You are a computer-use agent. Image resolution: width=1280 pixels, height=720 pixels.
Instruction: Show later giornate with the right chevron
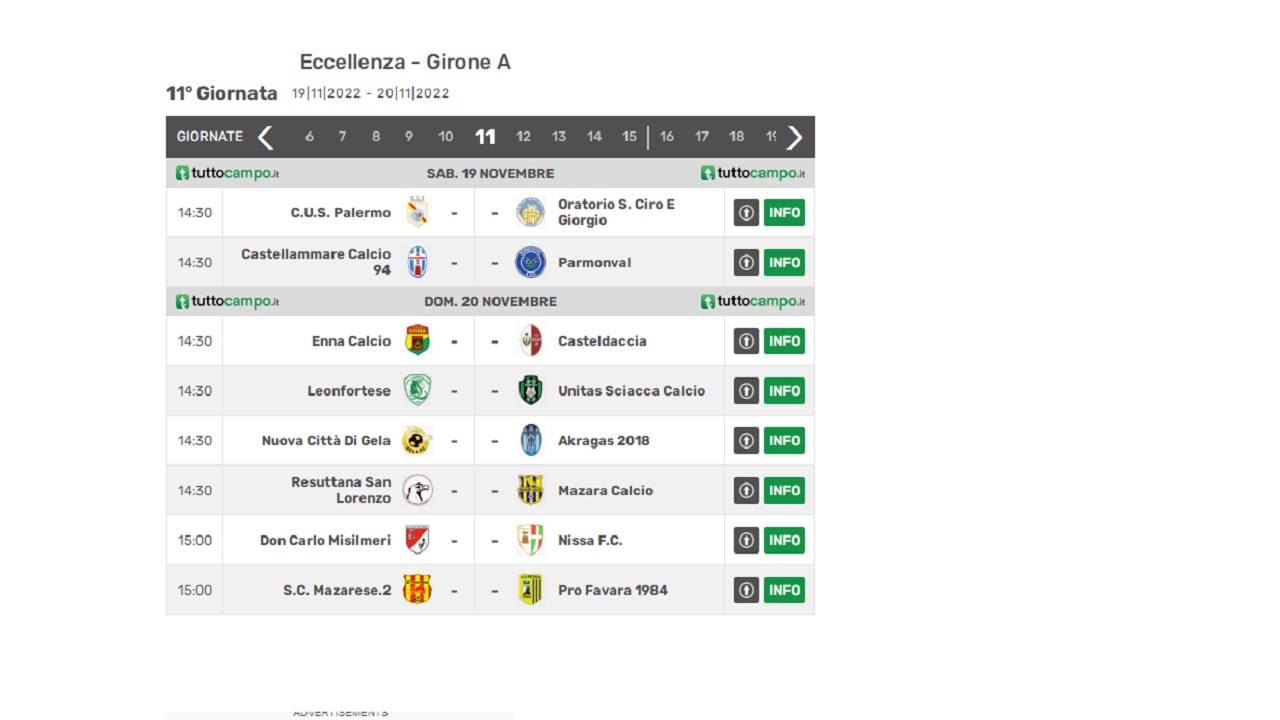click(x=795, y=137)
